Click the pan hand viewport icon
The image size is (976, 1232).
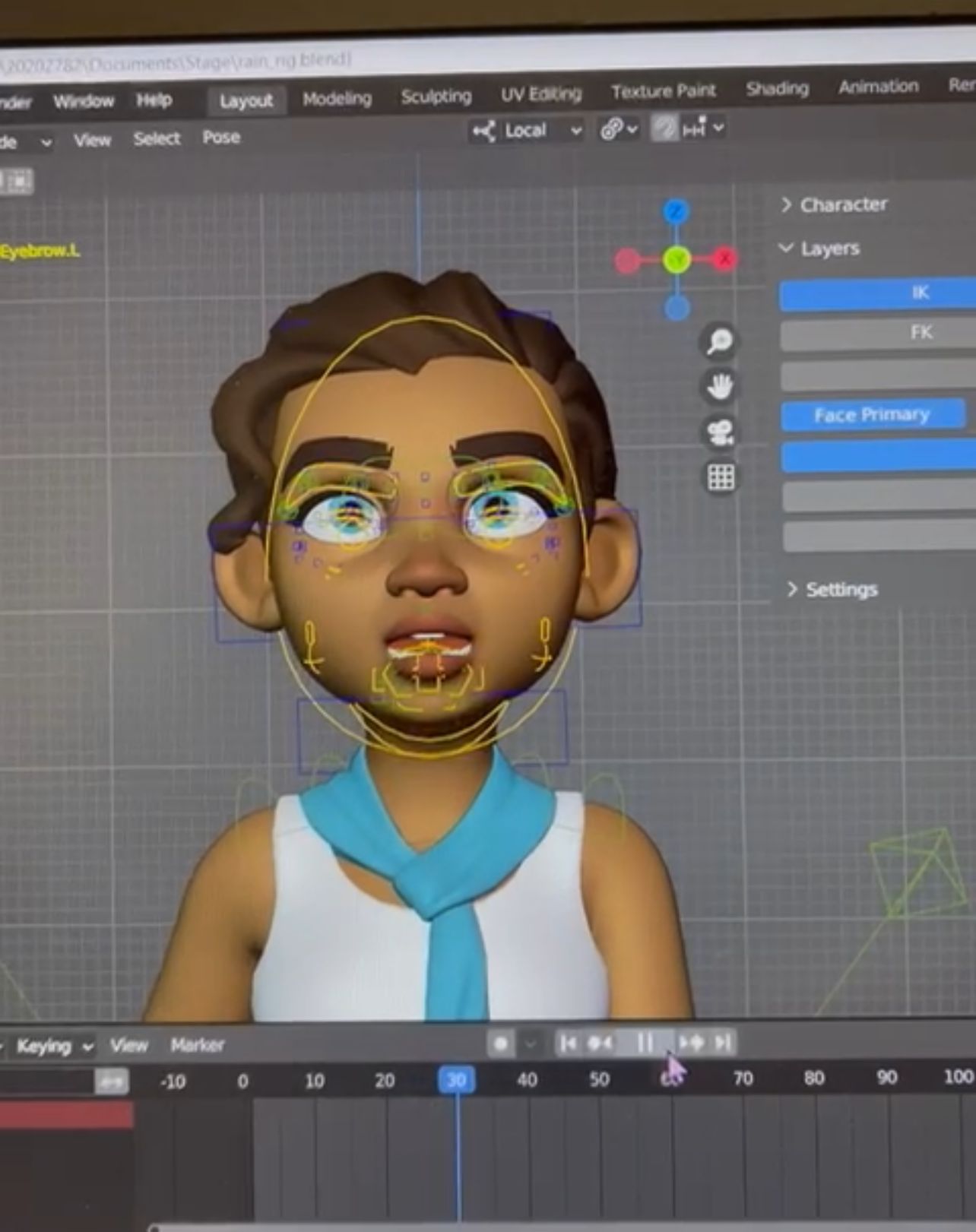[x=719, y=387]
